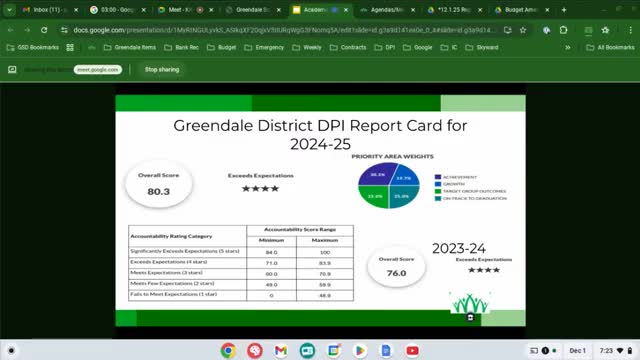Open YouTube from the shelf
This screenshot has height=360, width=640.
412,351
